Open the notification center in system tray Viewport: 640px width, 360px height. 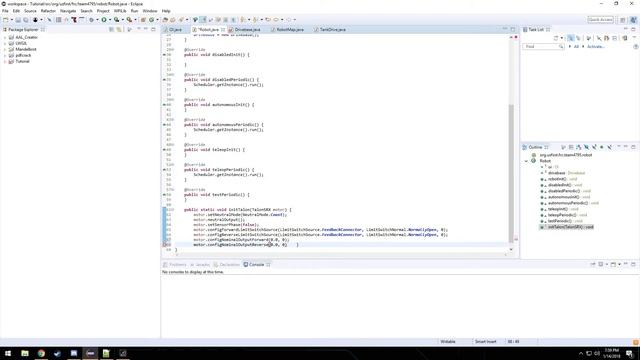[629, 353]
